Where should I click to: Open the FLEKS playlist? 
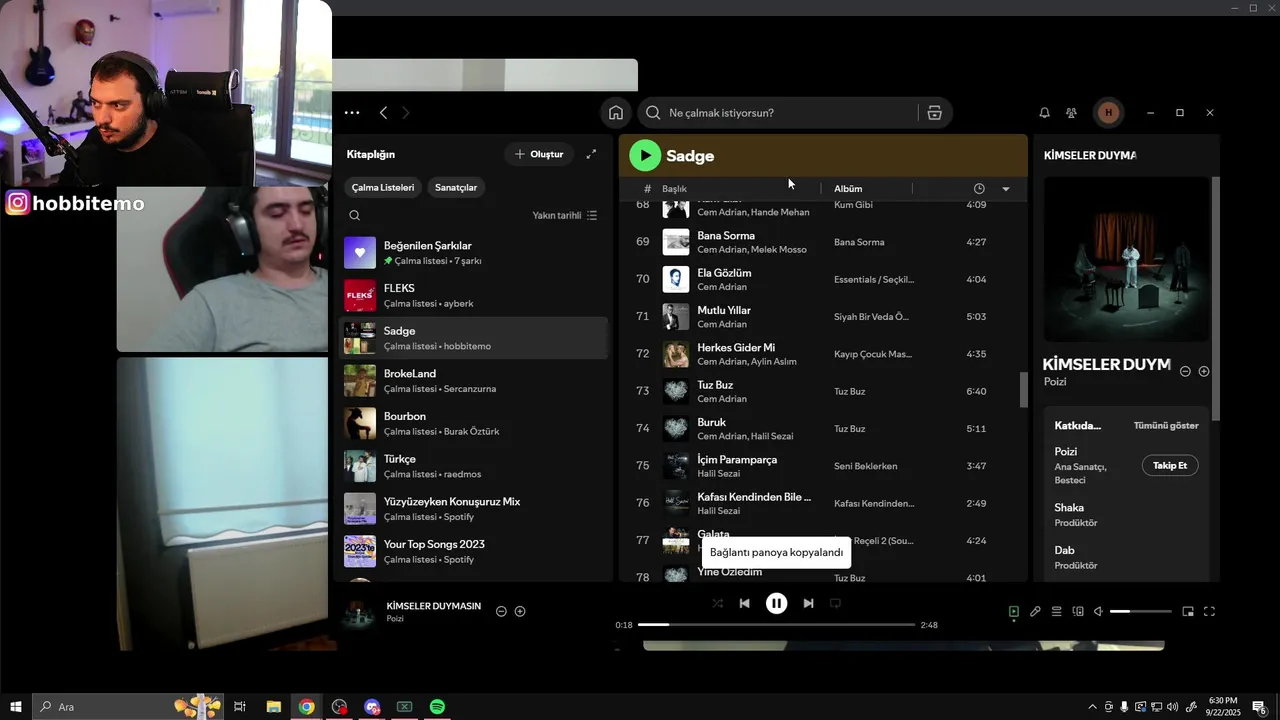[473, 295]
